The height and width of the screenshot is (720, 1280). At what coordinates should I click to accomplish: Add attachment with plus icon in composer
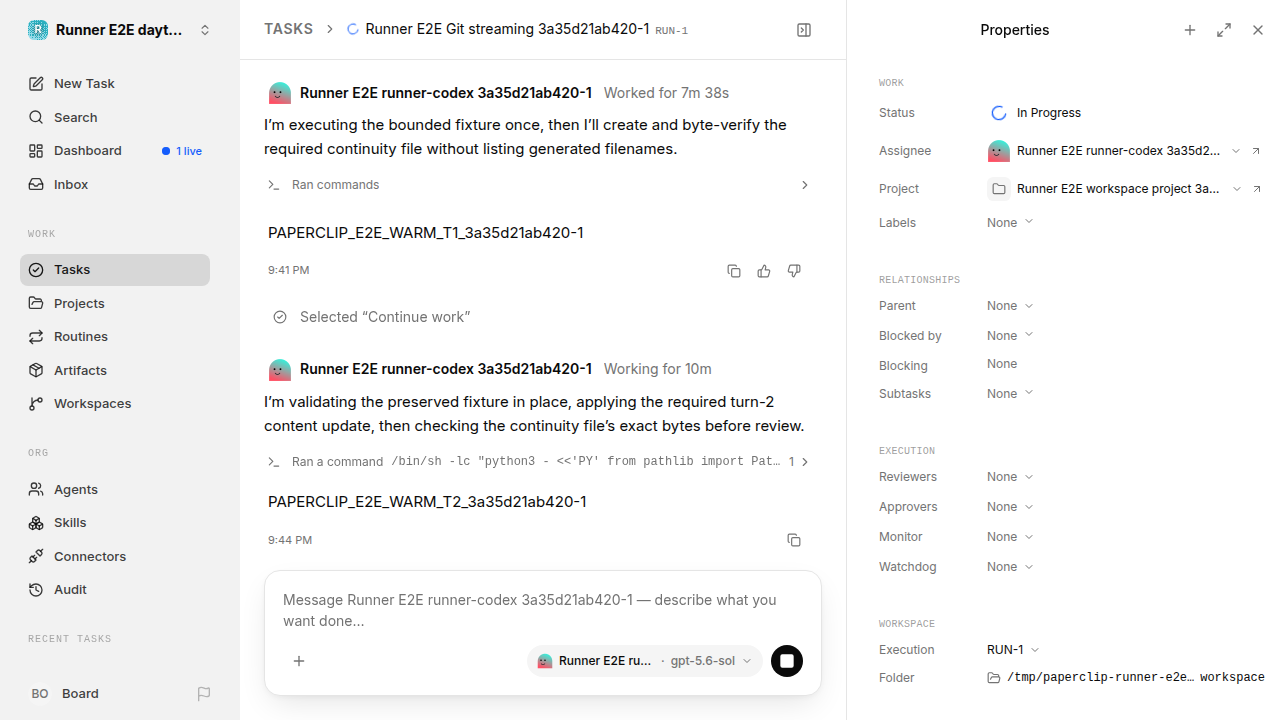pyautogui.click(x=299, y=661)
